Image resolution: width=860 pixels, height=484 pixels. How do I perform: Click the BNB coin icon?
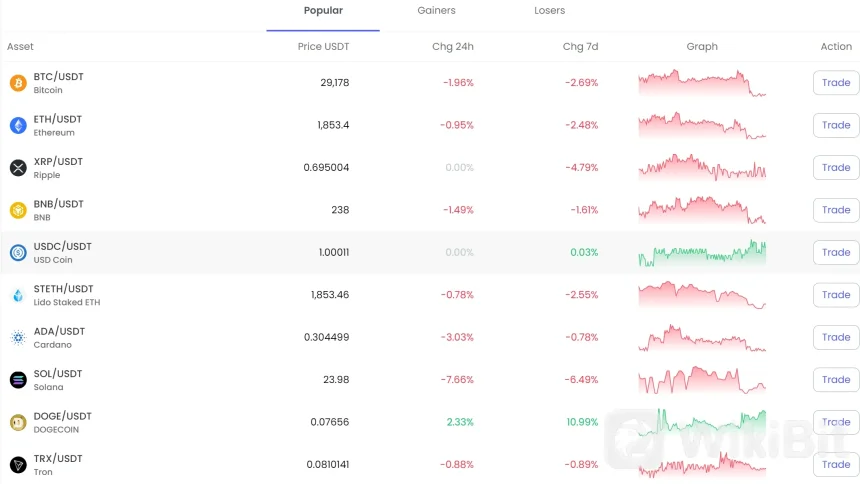[18, 210]
